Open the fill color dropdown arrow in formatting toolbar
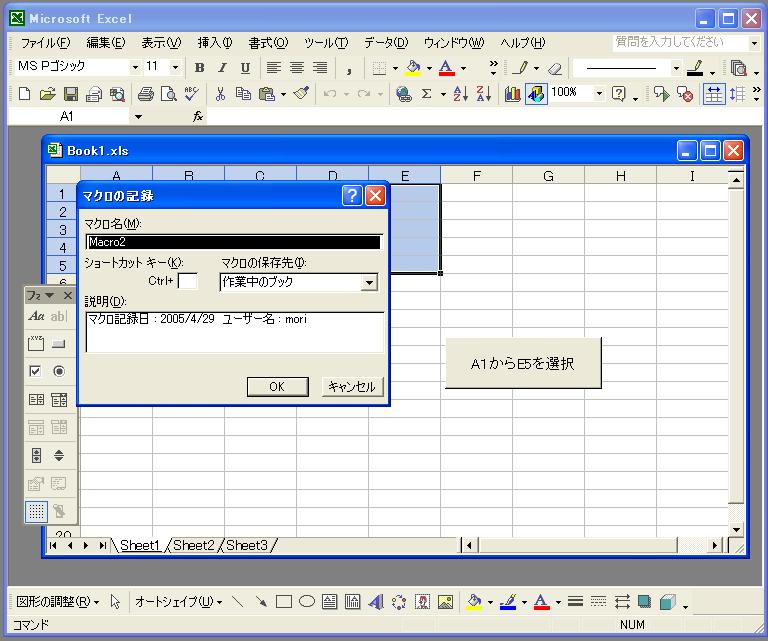The height and width of the screenshot is (641, 768). (x=429, y=68)
